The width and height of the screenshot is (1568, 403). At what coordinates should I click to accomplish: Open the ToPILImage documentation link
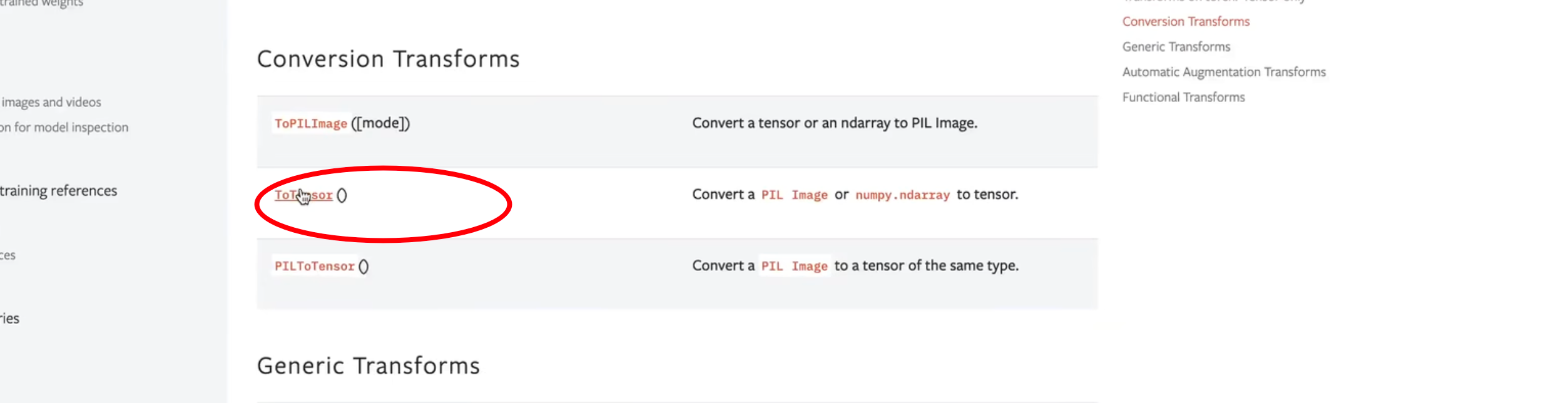310,123
